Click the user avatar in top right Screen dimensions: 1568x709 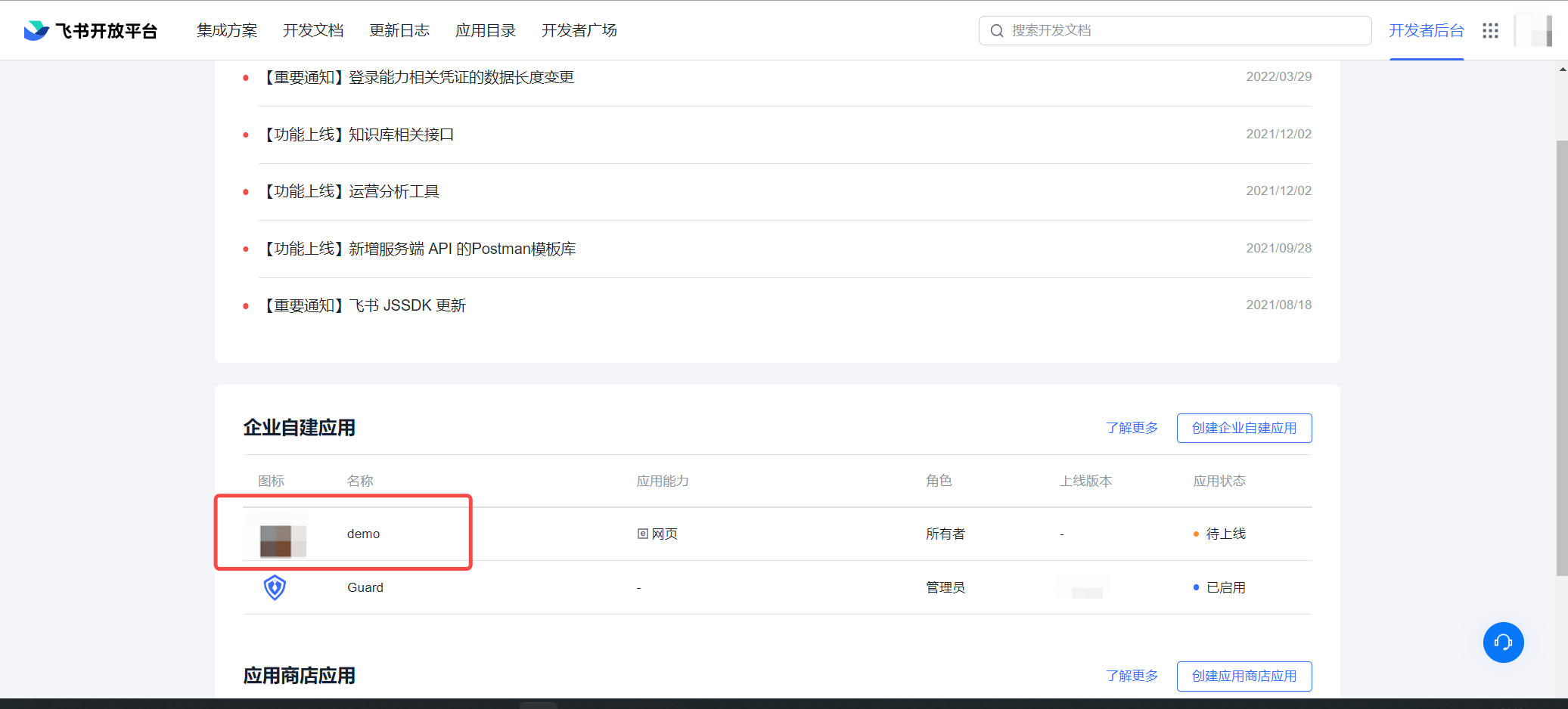click(x=1535, y=30)
